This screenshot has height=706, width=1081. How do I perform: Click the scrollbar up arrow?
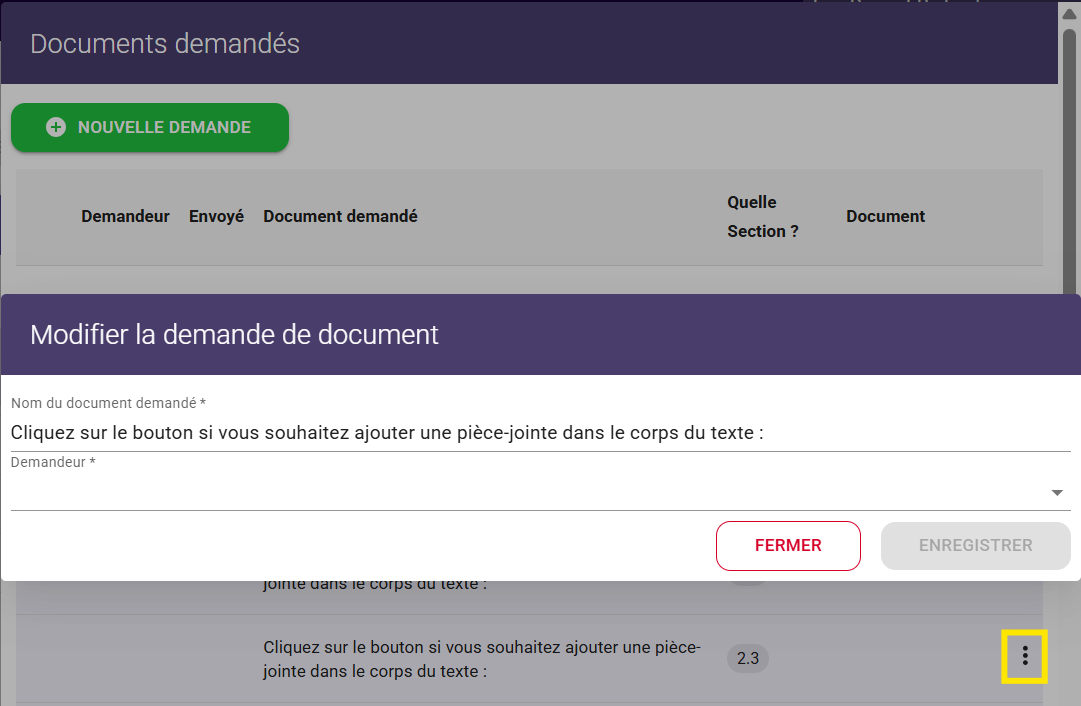(x=1069, y=14)
